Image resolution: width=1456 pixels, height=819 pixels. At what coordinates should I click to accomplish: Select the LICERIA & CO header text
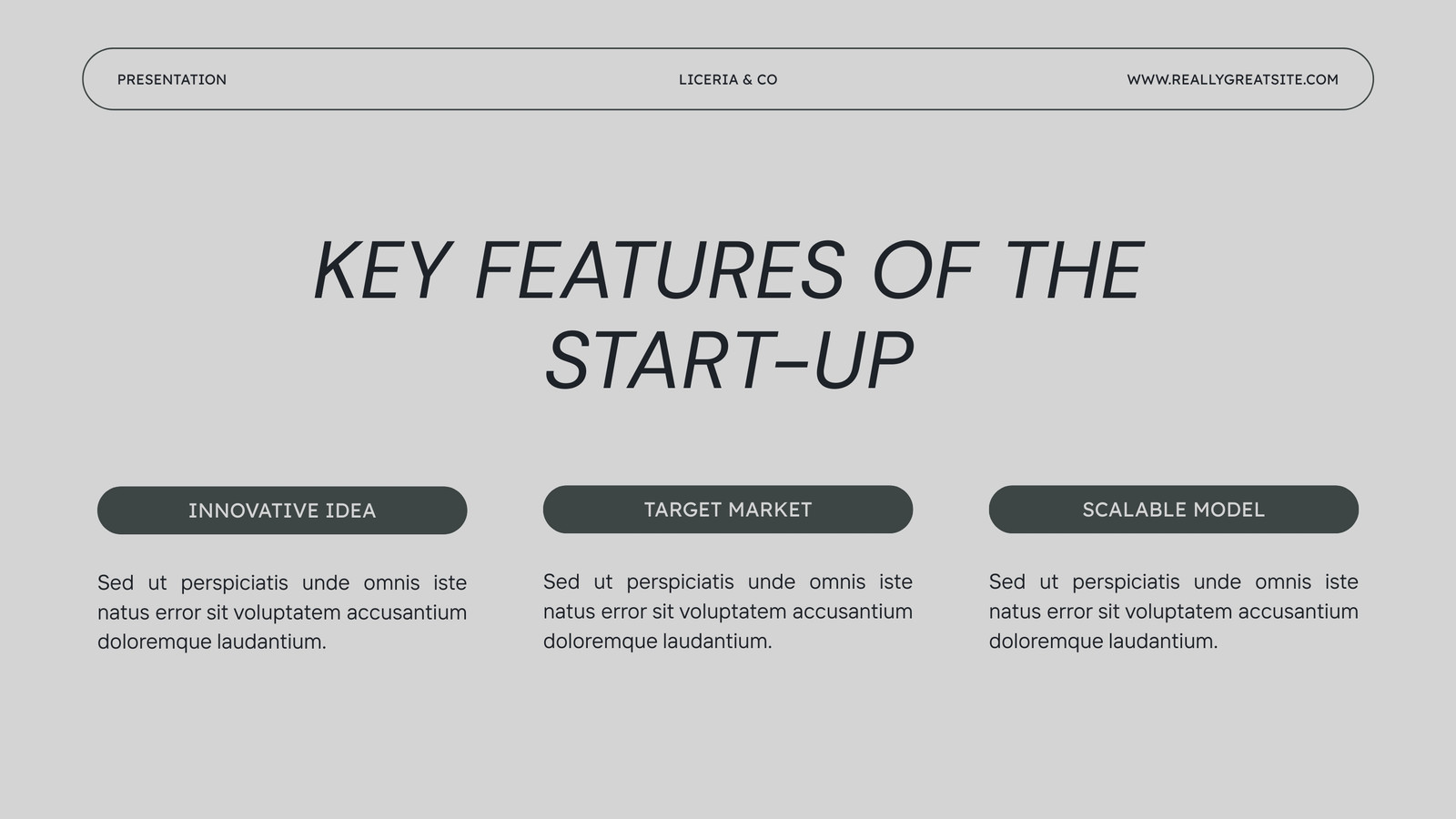point(728,79)
